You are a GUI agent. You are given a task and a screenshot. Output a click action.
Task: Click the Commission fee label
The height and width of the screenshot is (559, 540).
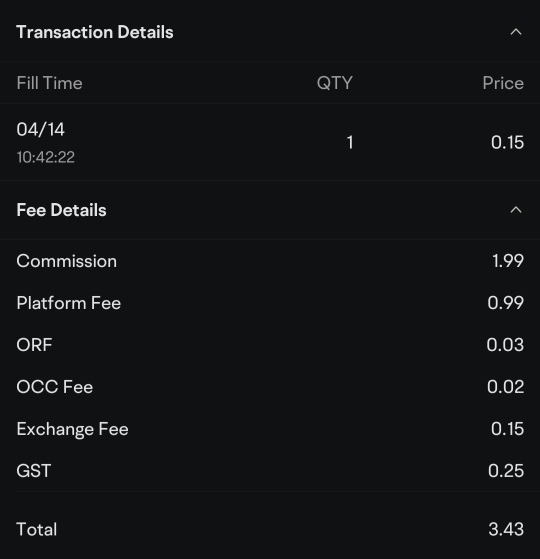coord(67,261)
